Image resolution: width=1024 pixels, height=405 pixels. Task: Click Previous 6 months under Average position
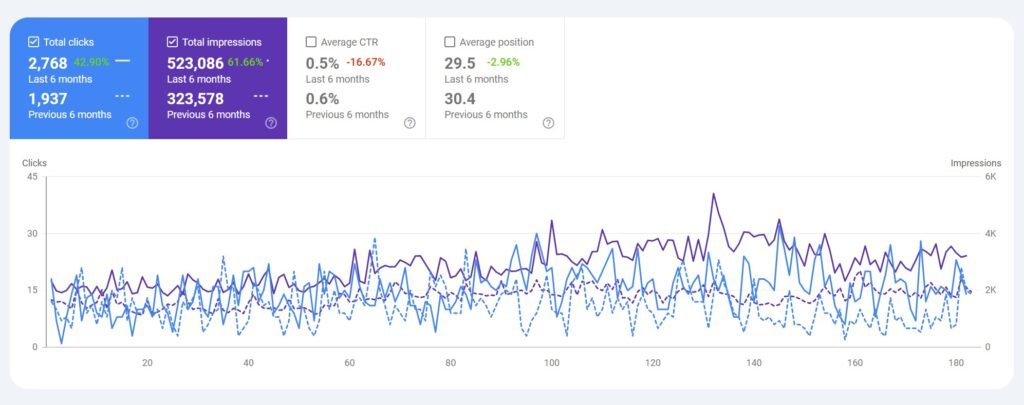click(x=486, y=114)
